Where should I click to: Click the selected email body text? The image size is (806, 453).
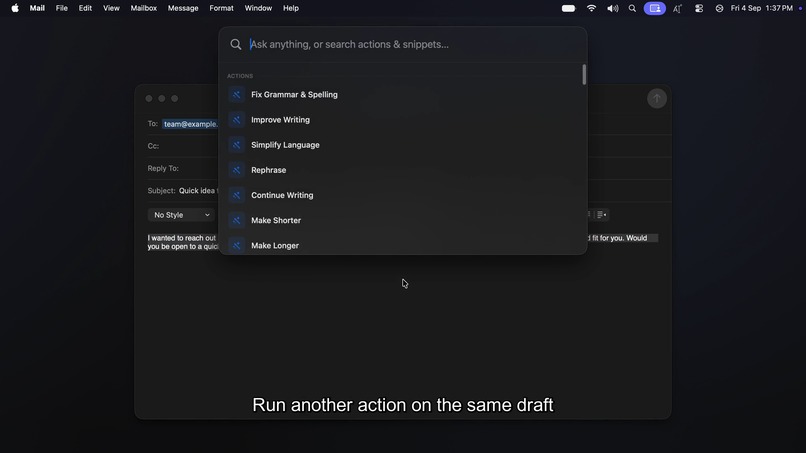182,242
